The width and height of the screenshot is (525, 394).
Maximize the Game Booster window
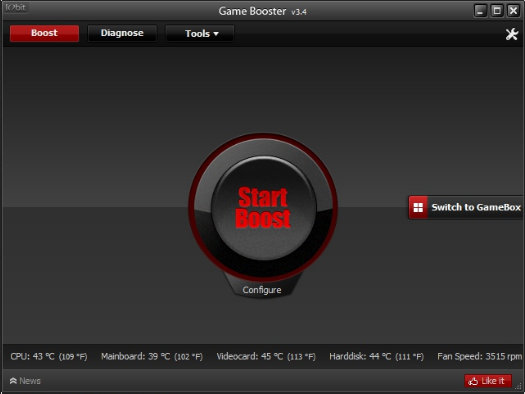click(497, 11)
